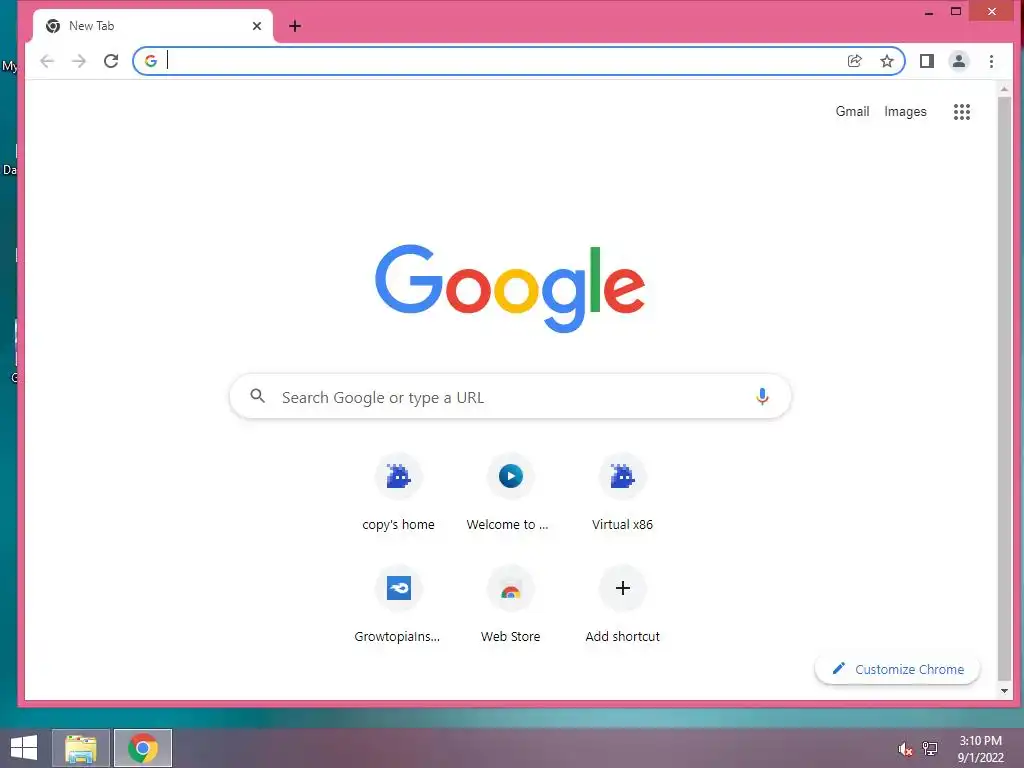Open the Chrome three-dot menu

point(991,61)
